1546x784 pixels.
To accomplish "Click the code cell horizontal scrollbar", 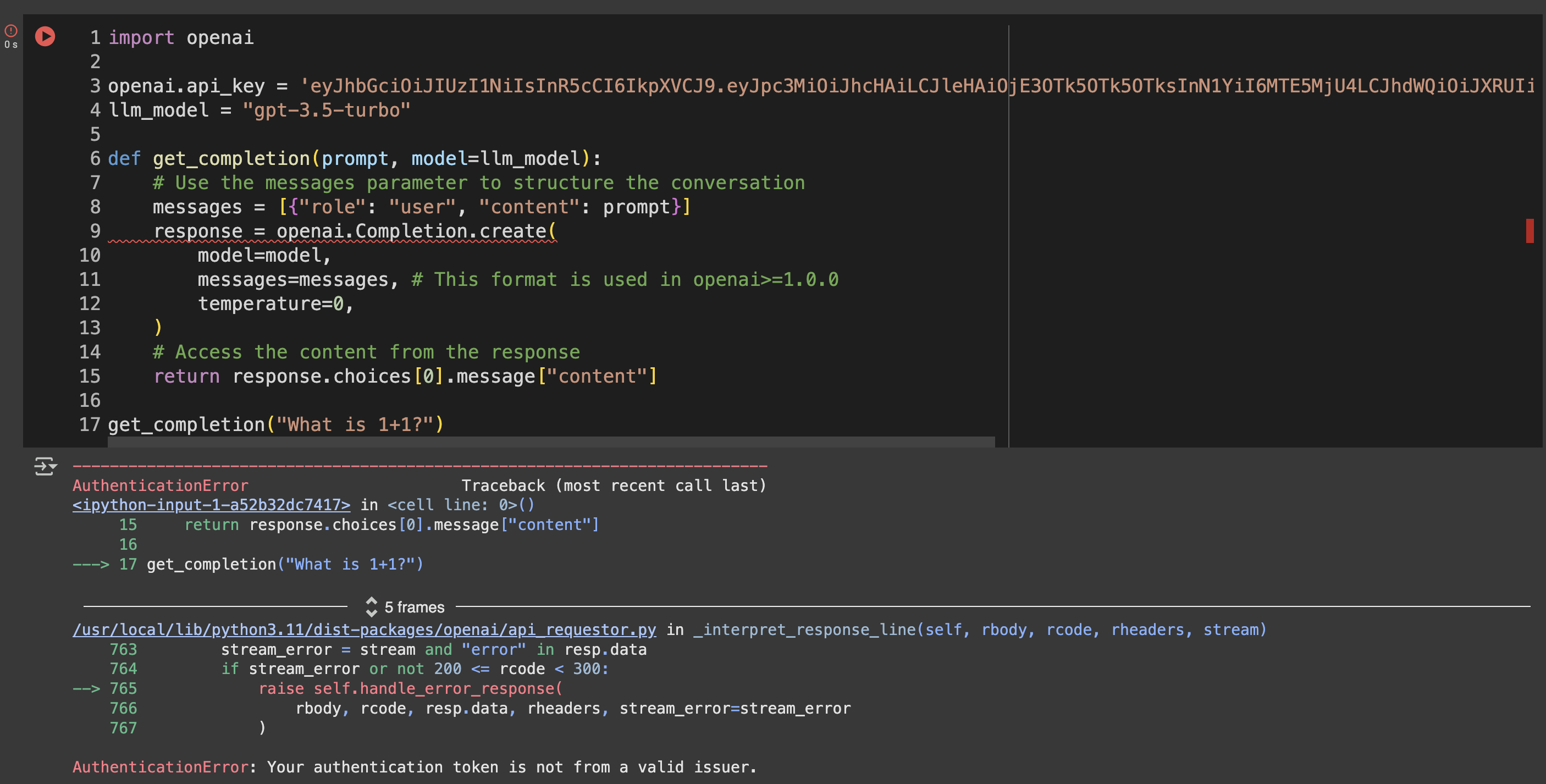I will click(x=550, y=443).
